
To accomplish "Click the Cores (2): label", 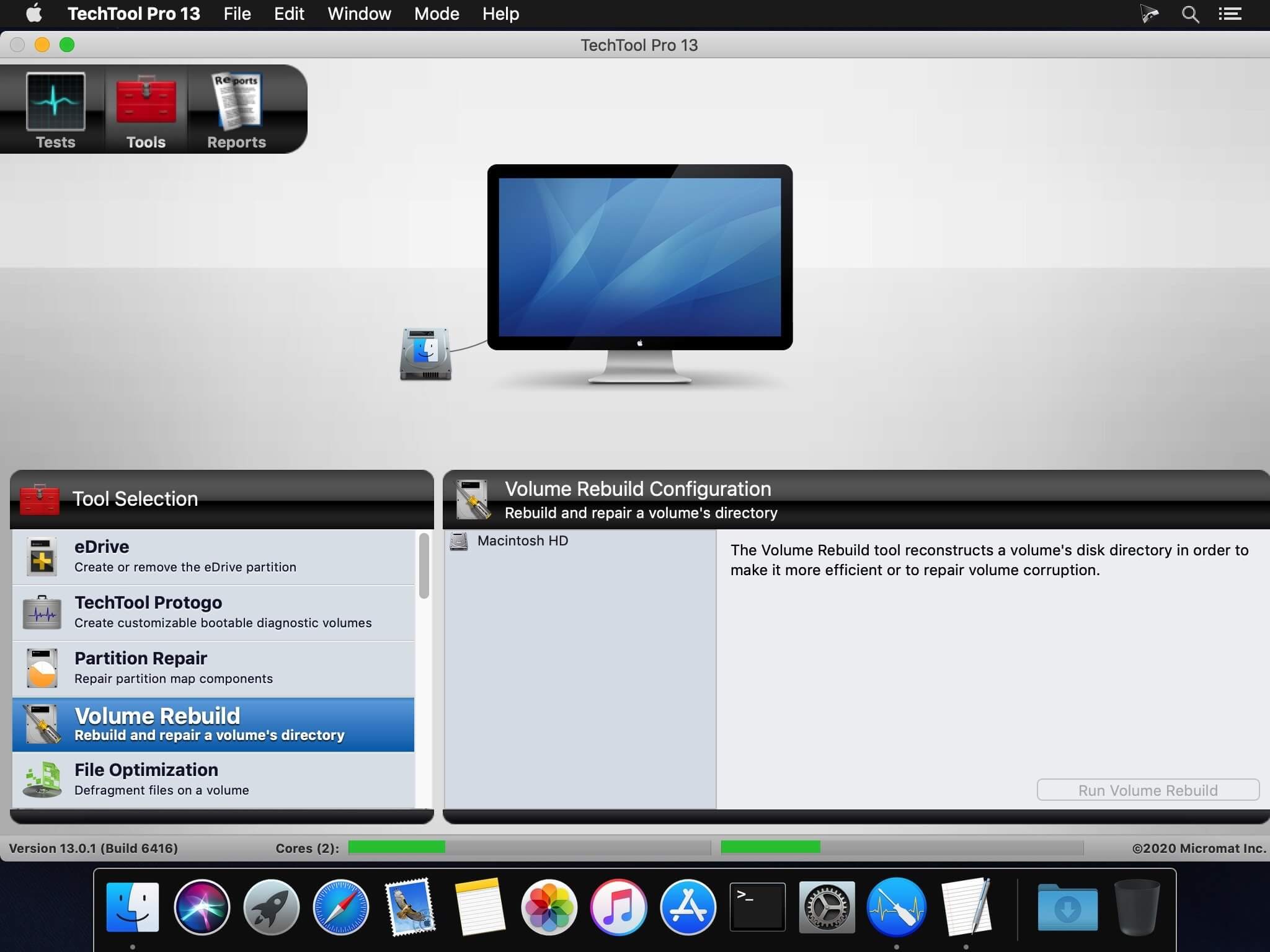I will 308,848.
